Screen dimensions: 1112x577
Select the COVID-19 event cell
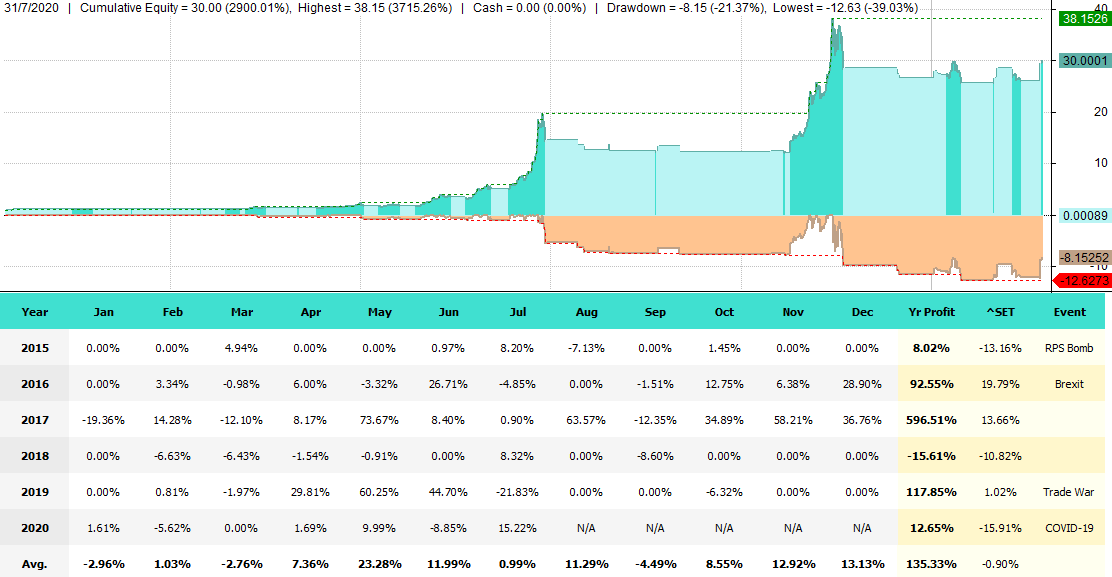point(1069,528)
